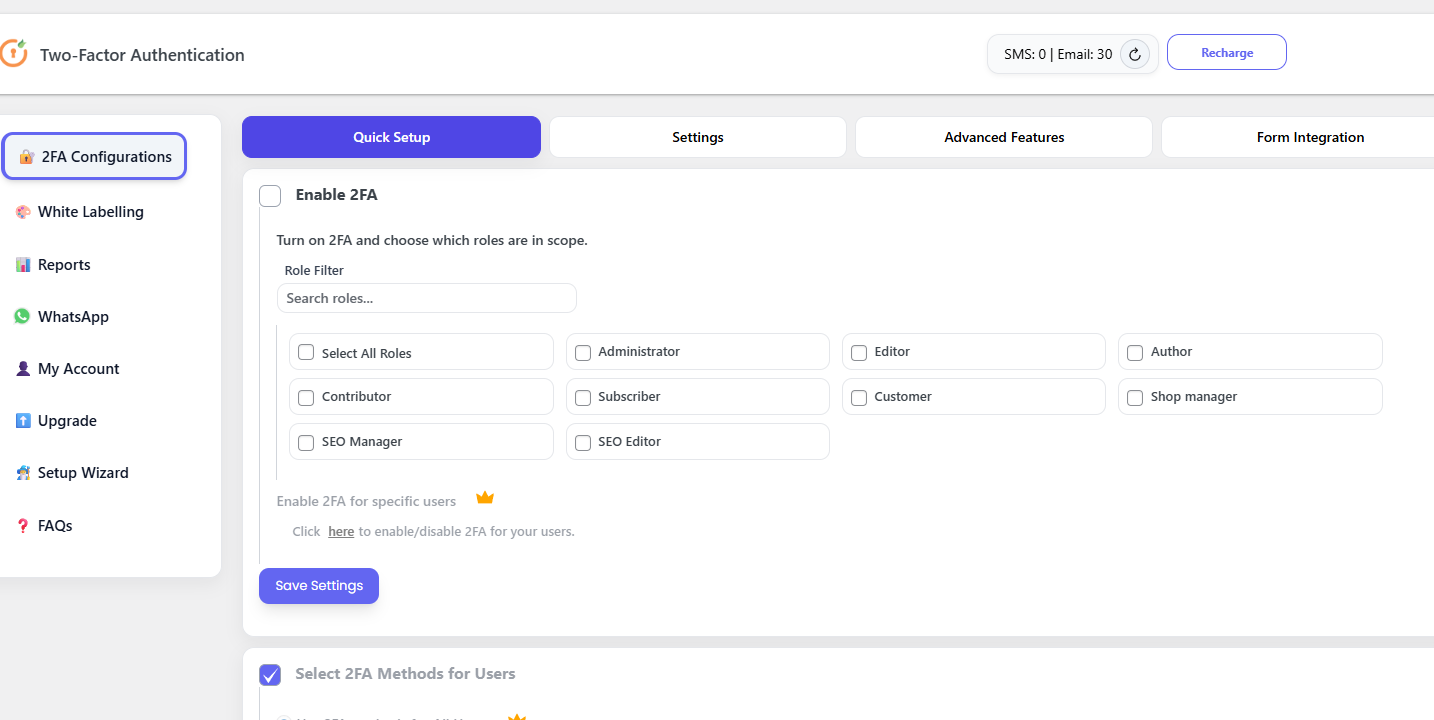Click the FAQs question mark icon
This screenshot has width=1434, height=720.
tap(23, 526)
